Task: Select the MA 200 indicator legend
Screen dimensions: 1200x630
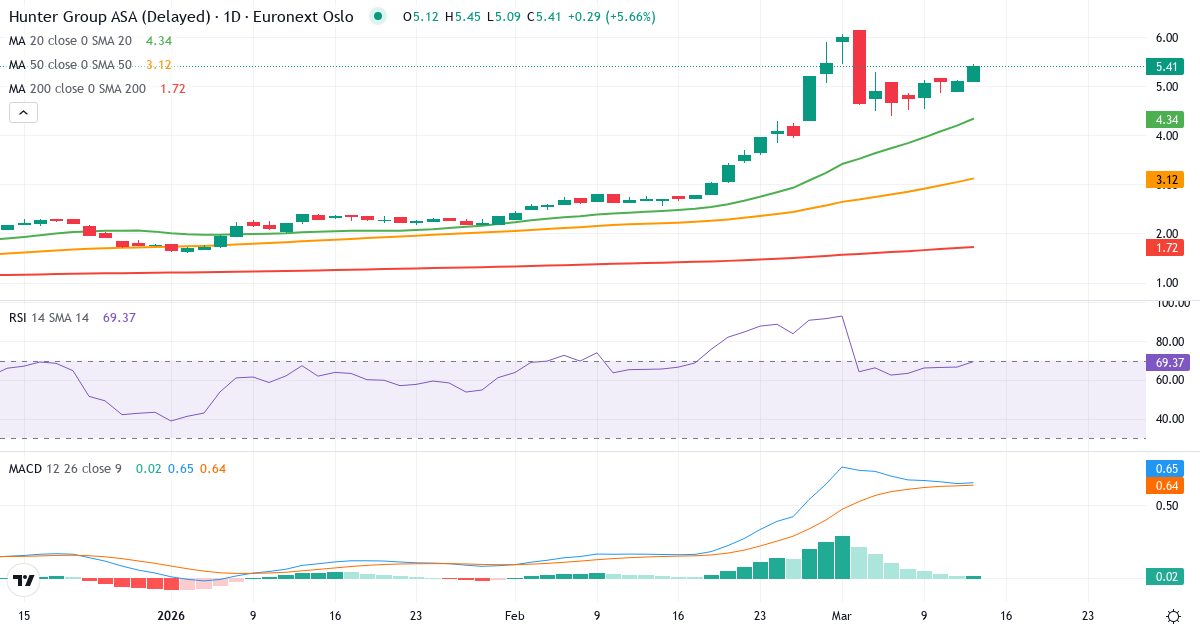Action: tap(76, 88)
